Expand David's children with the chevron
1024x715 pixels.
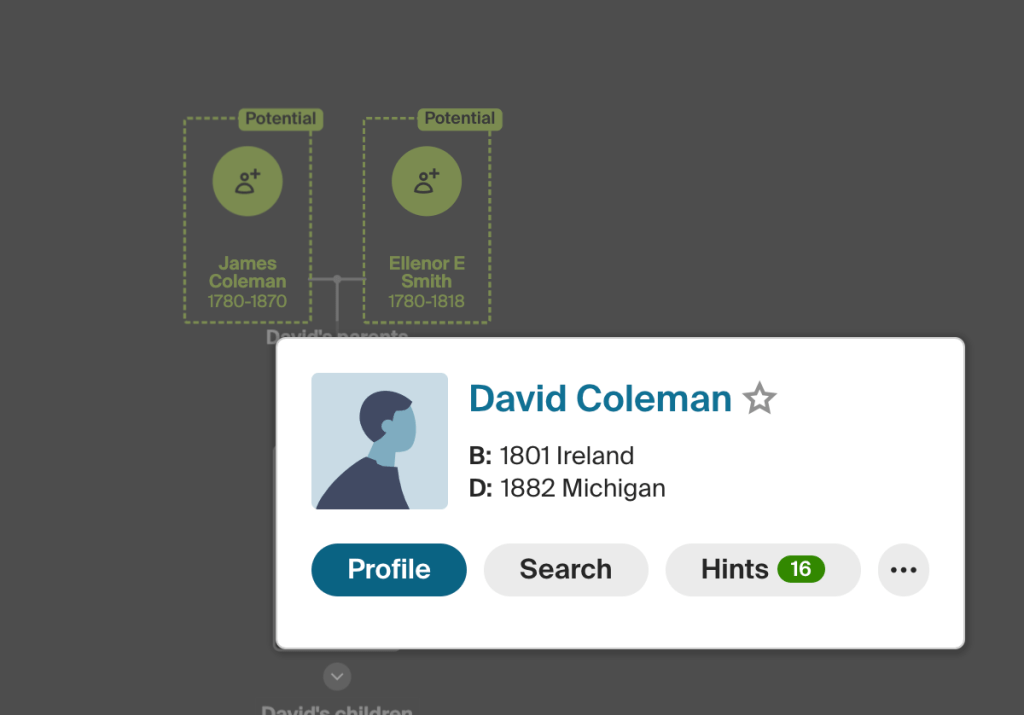coord(337,677)
